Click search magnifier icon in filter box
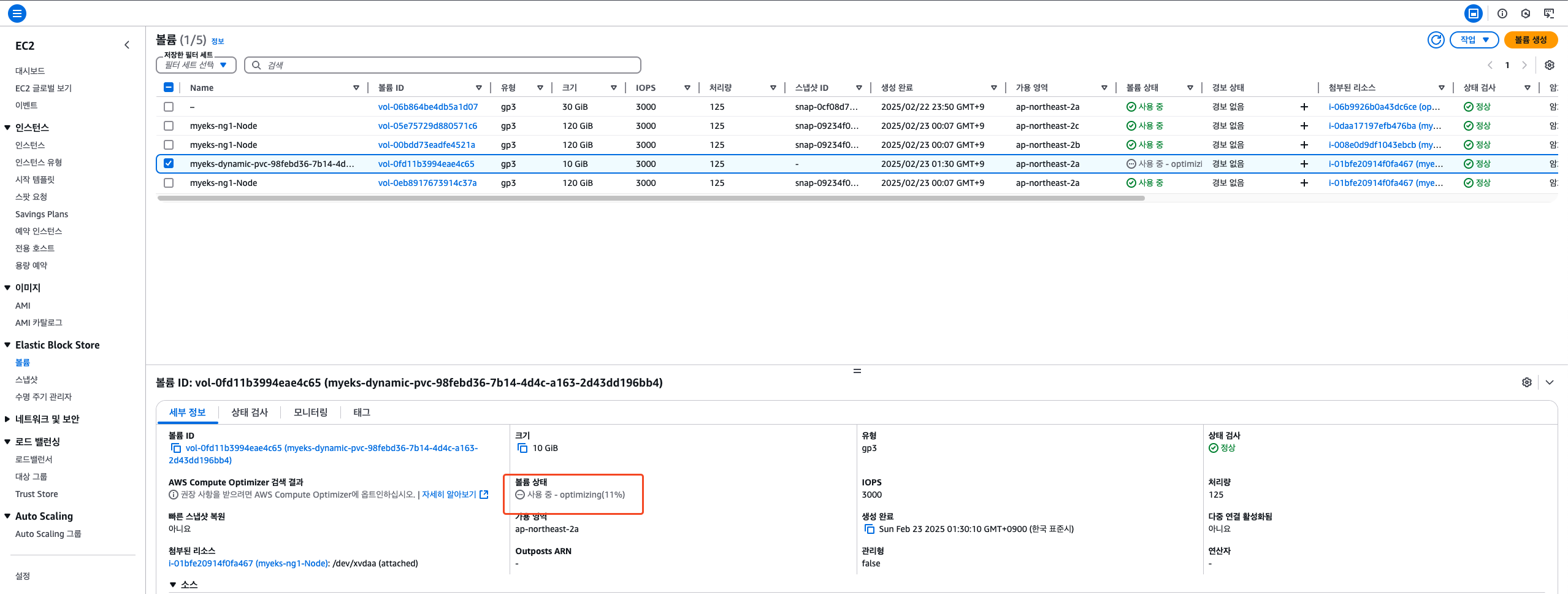 256,65
